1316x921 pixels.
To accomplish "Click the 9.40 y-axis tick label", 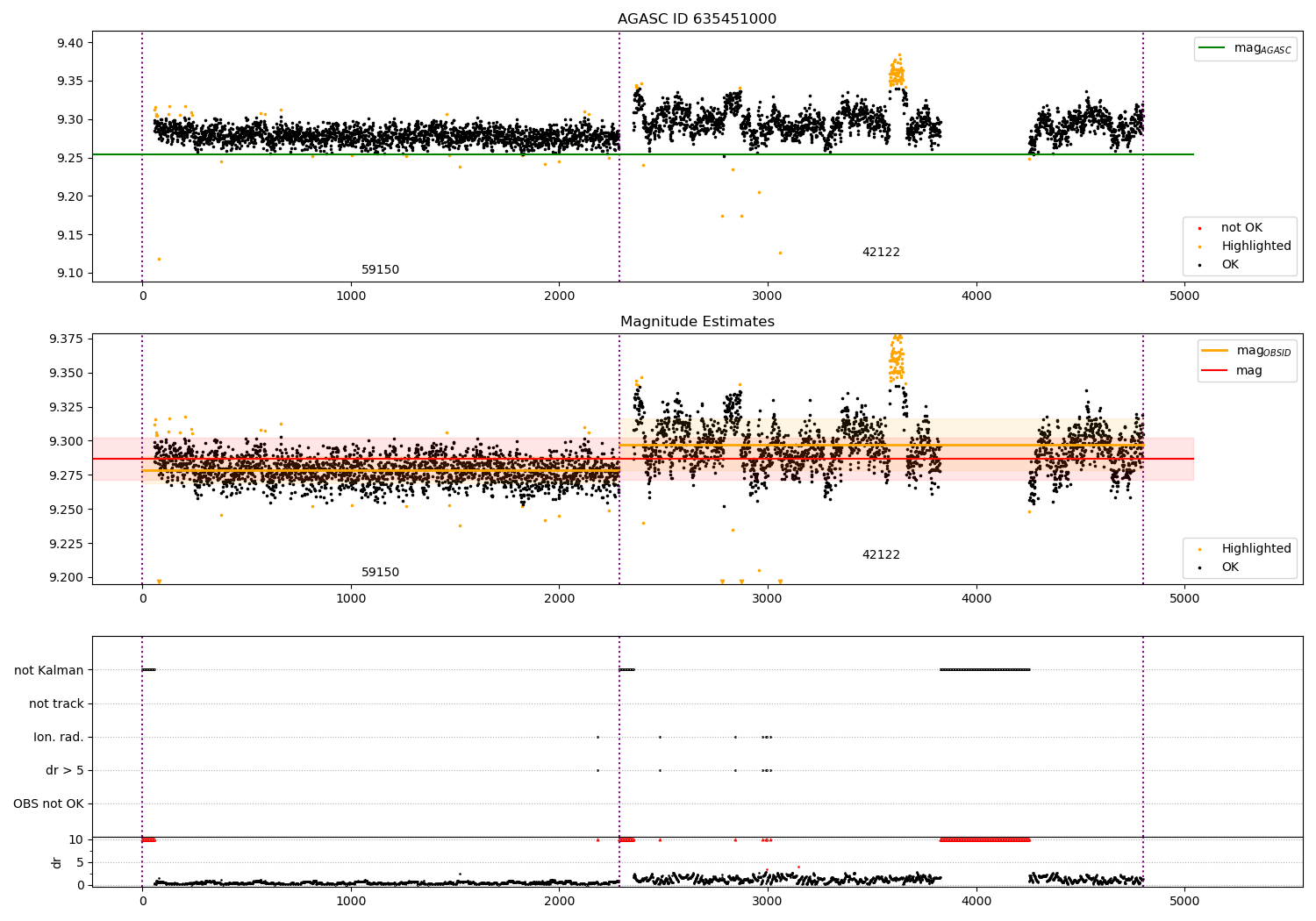I will (x=68, y=43).
